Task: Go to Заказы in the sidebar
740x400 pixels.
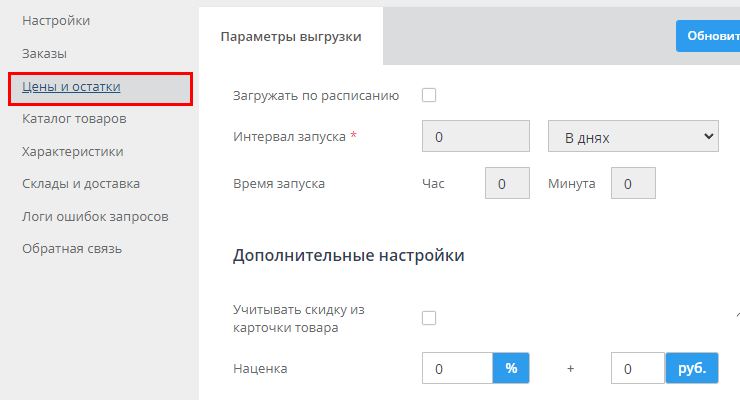Action: point(44,53)
